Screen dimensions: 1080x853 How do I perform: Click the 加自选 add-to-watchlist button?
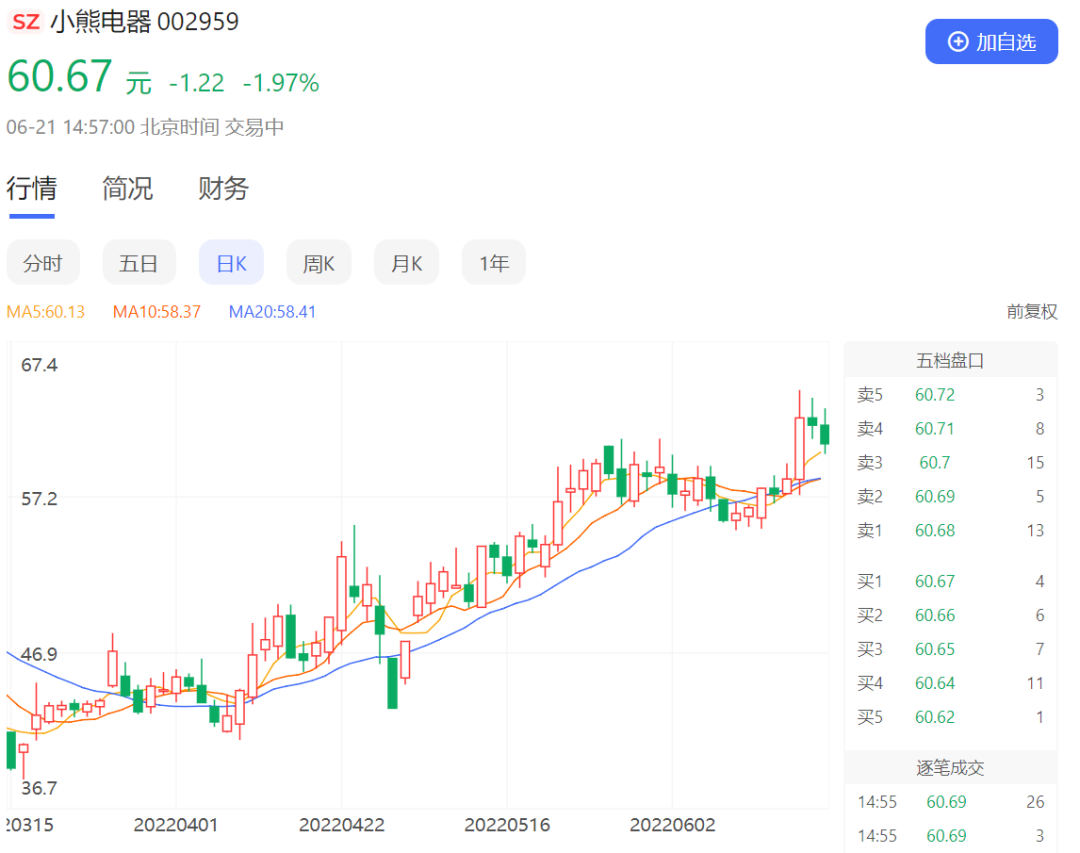(990, 41)
